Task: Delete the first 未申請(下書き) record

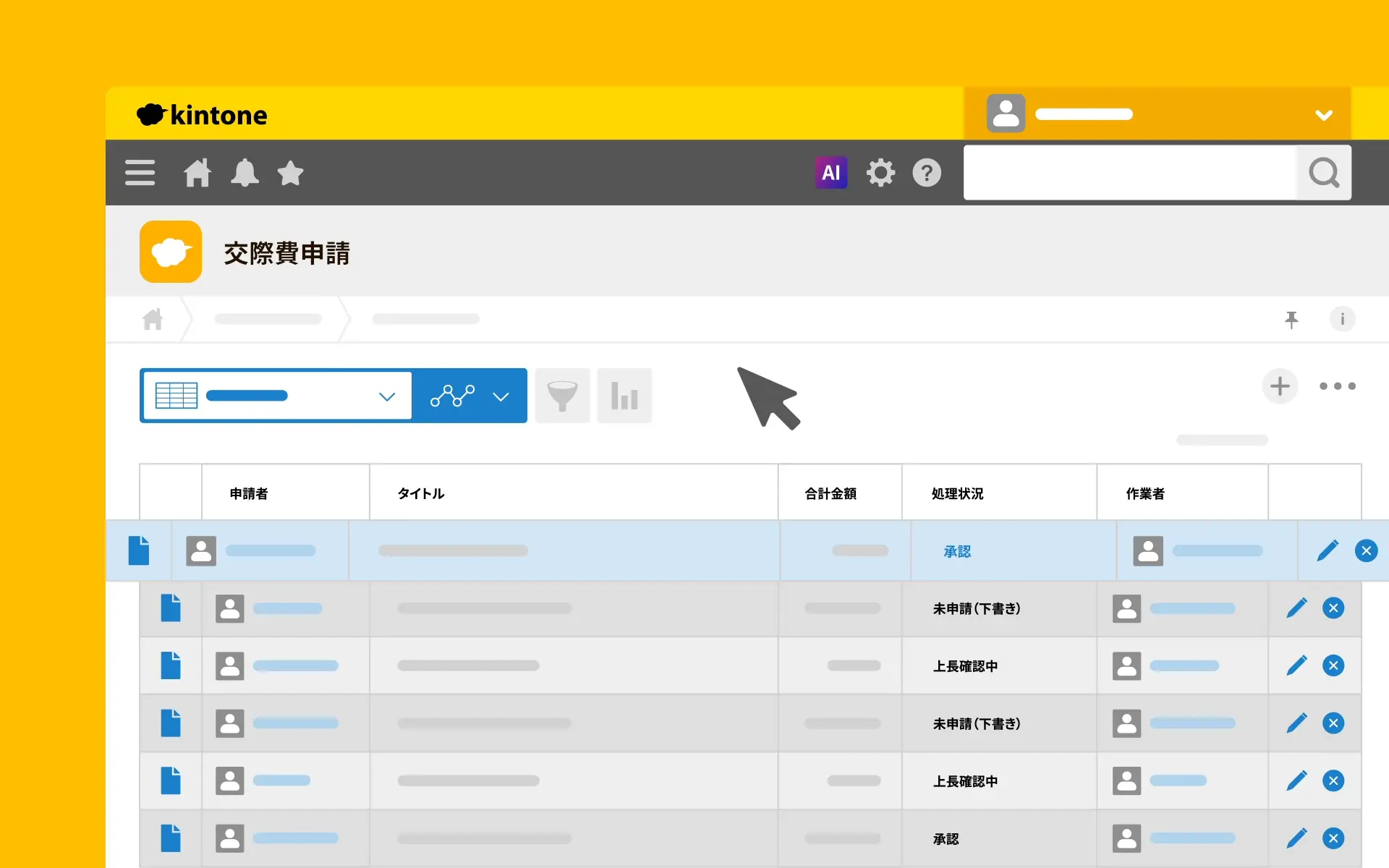Action: pyautogui.click(x=1333, y=608)
